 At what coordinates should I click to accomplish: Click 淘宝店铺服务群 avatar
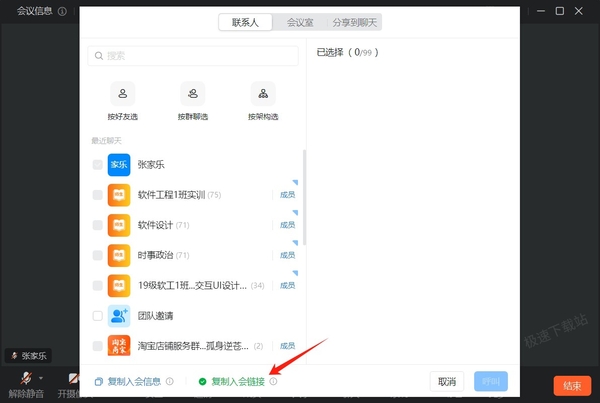pyautogui.click(x=119, y=346)
